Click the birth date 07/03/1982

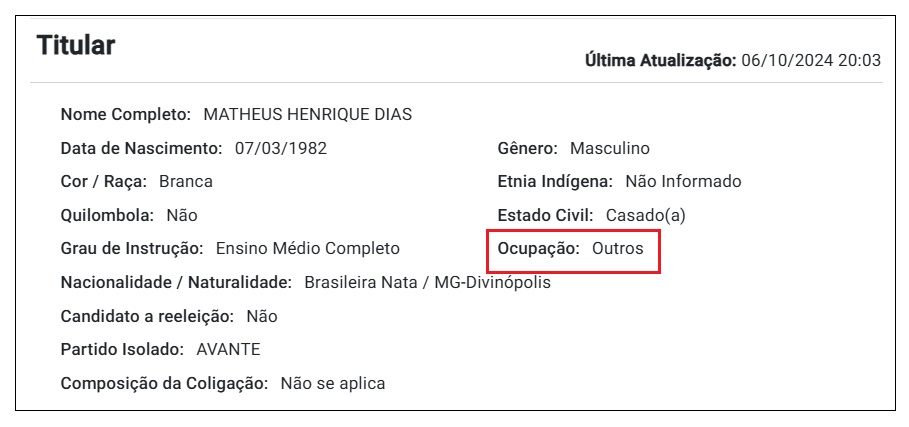[281, 148]
